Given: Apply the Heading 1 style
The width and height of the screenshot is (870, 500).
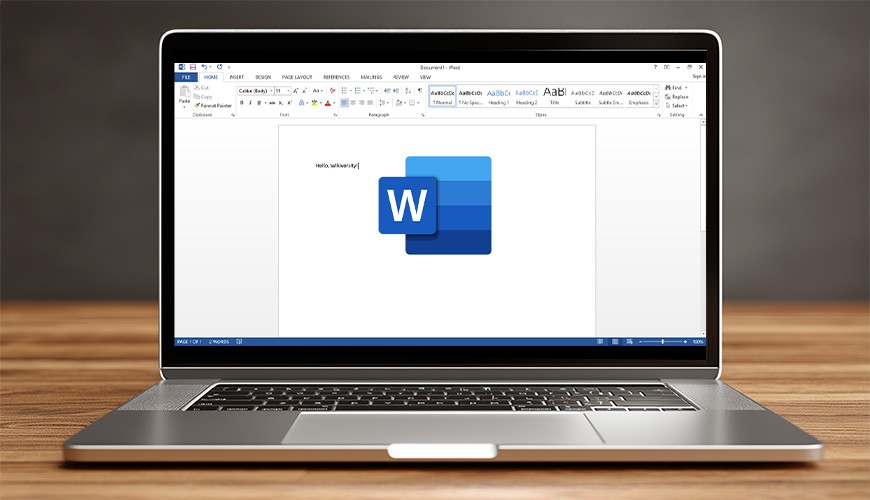Looking at the screenshot, I should point(498,97).
